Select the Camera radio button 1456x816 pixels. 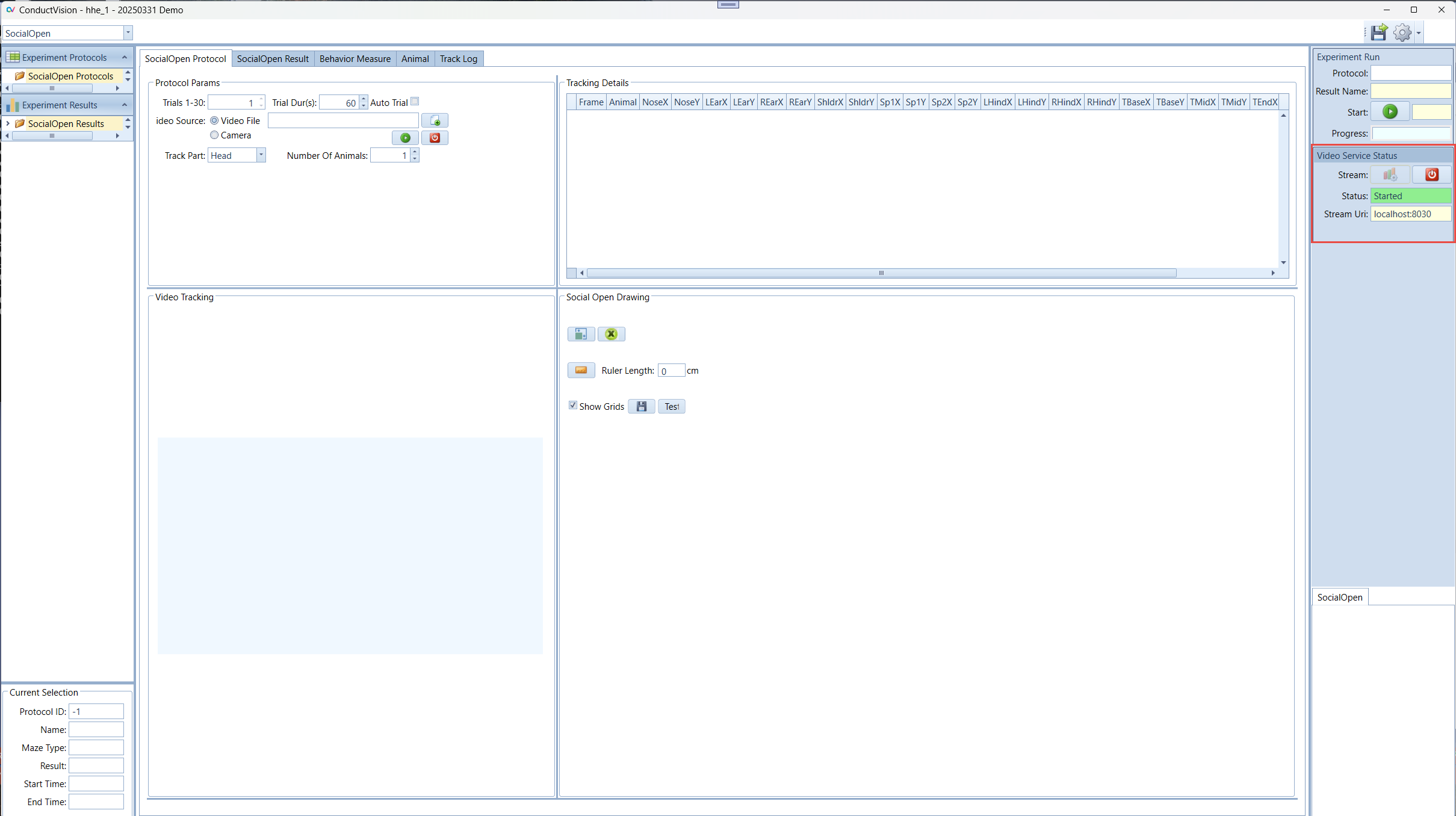coord(214,135)
